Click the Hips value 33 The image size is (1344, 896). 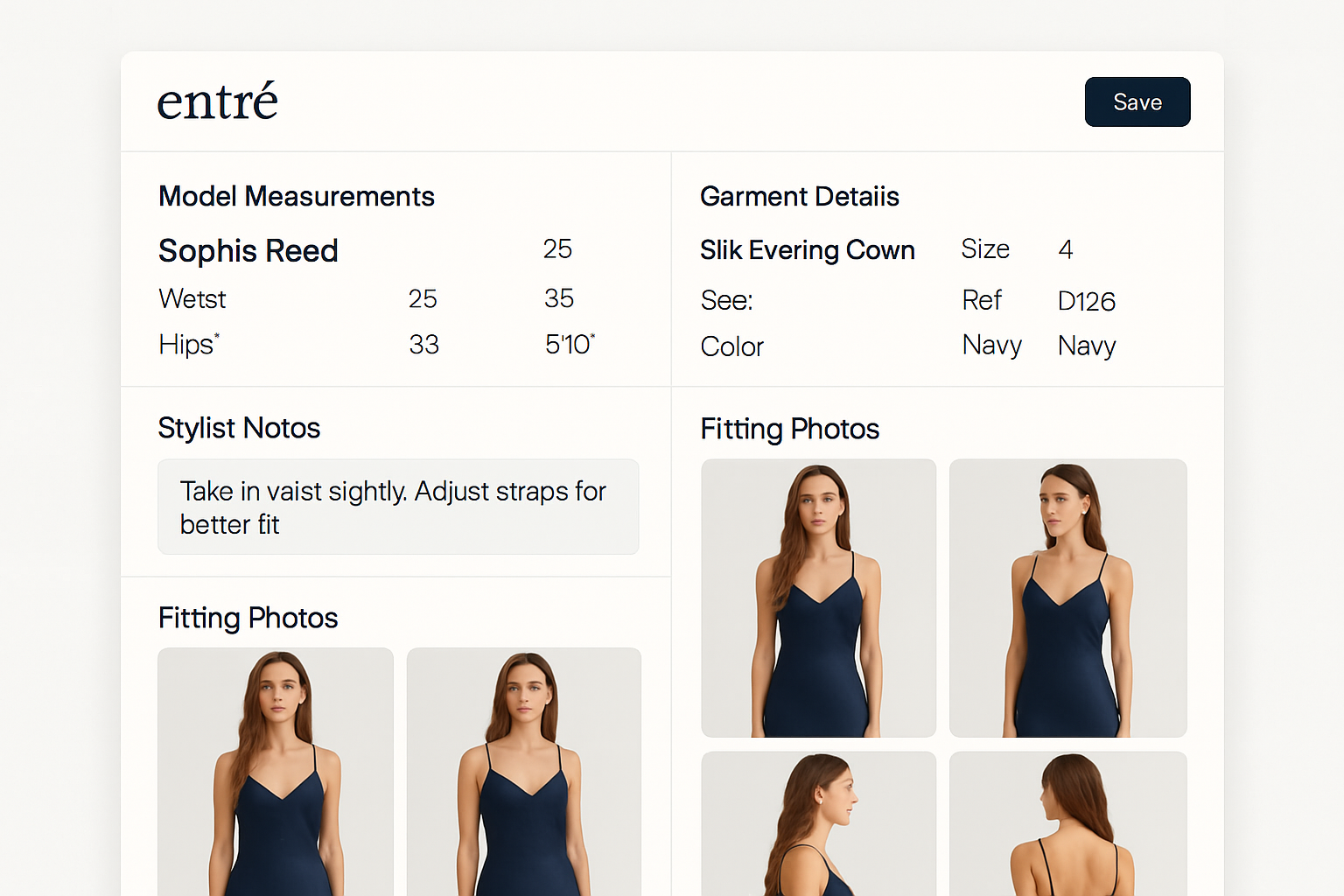click(x=423, y=345)
